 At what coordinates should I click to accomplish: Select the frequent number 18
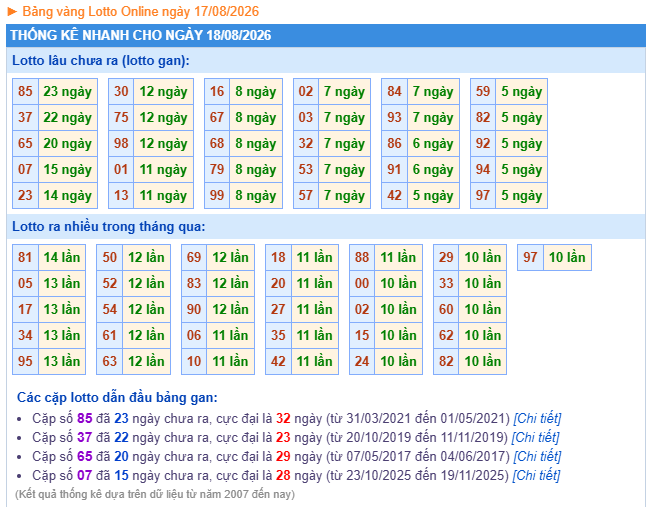[278, 257]
